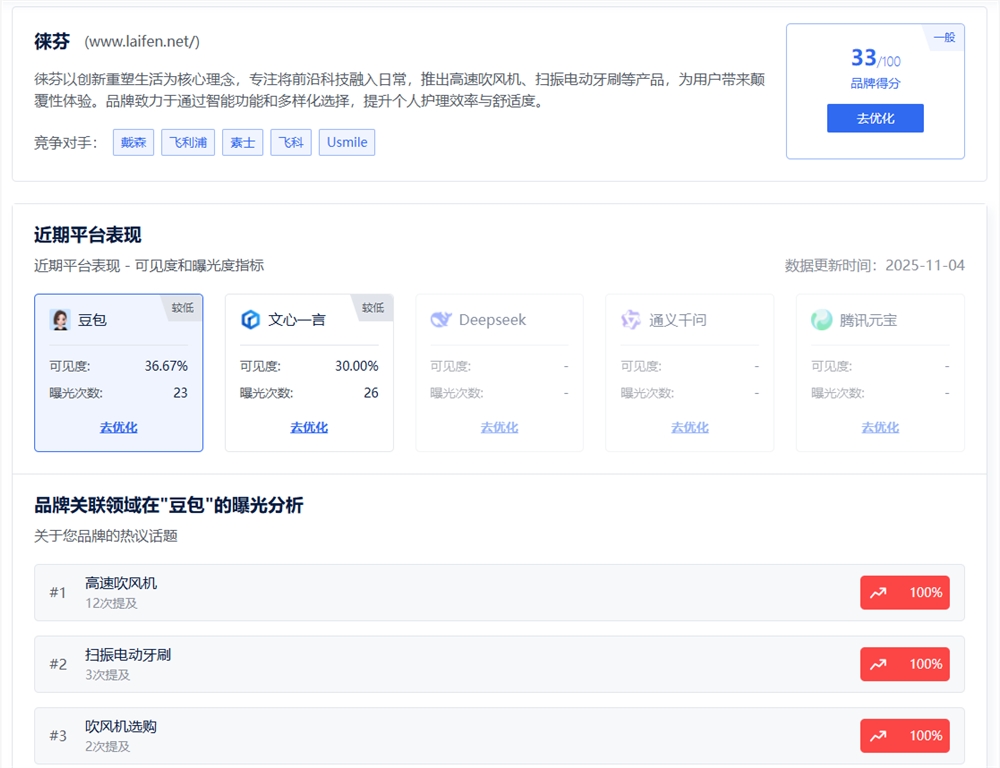Click the blue 去优化 button under 品牌得分
This screenshot has width=1000, height=768.
[x=875, y=119]
